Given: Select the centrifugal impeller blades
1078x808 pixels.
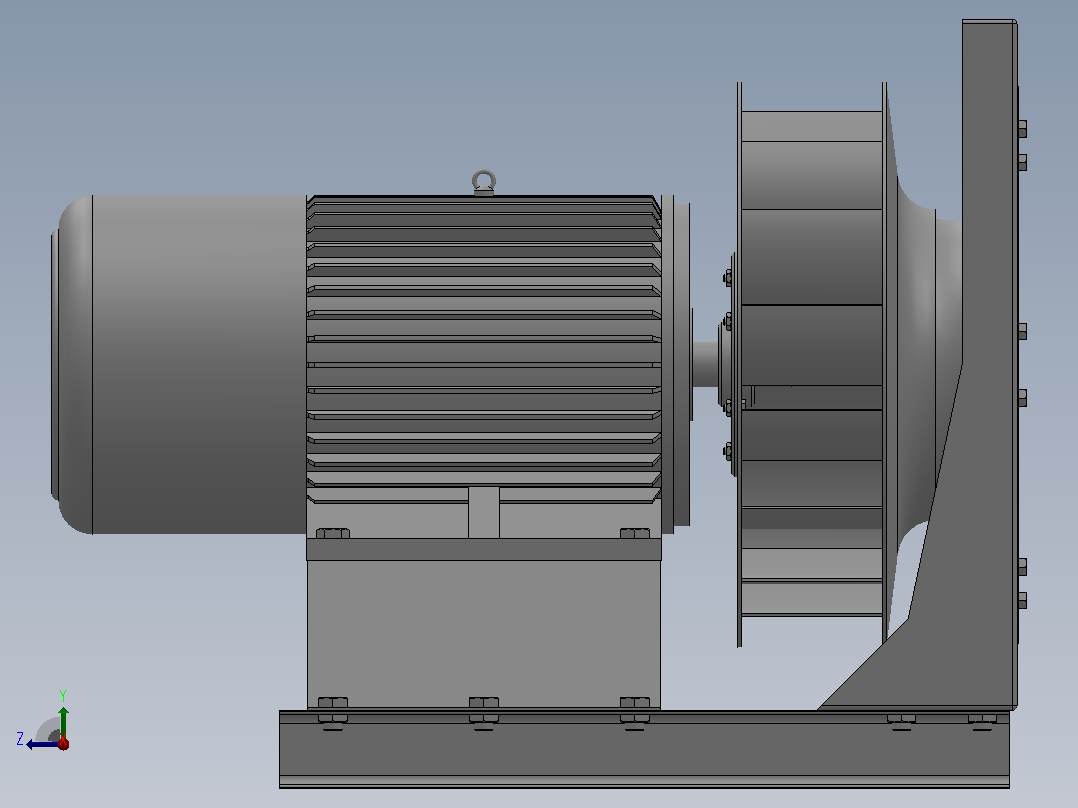Looking at the screenshot, I should (812, 364).
